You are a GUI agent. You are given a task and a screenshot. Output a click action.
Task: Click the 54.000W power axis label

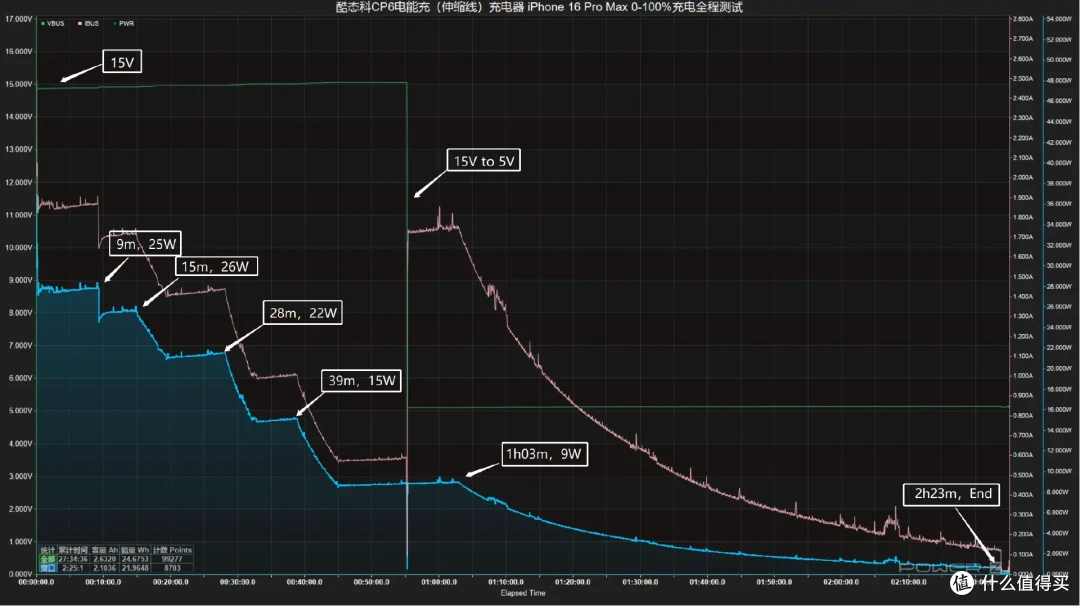click(x=1059, y=19)
